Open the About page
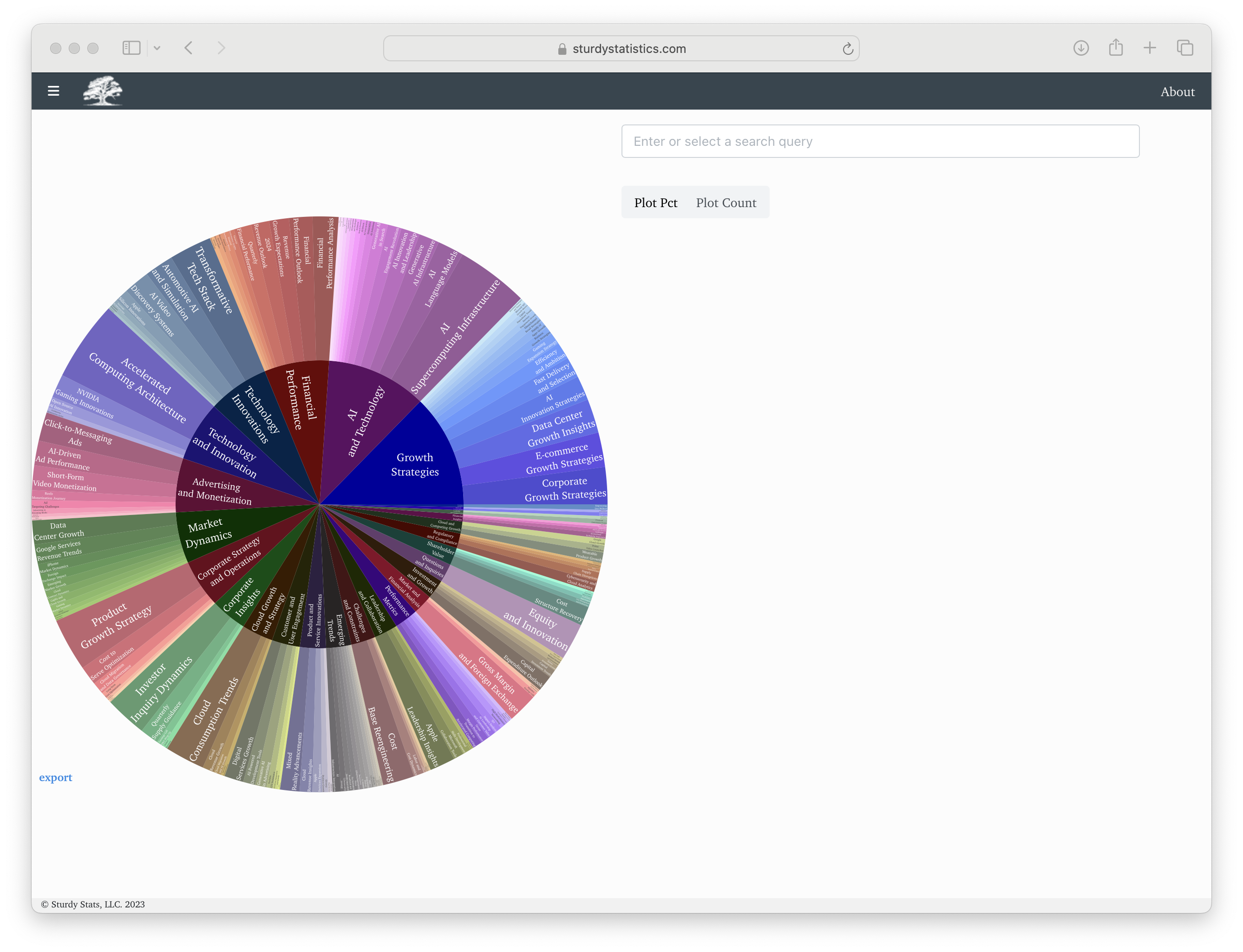This screenshot has height=952, width=1243. [1177, 91]
